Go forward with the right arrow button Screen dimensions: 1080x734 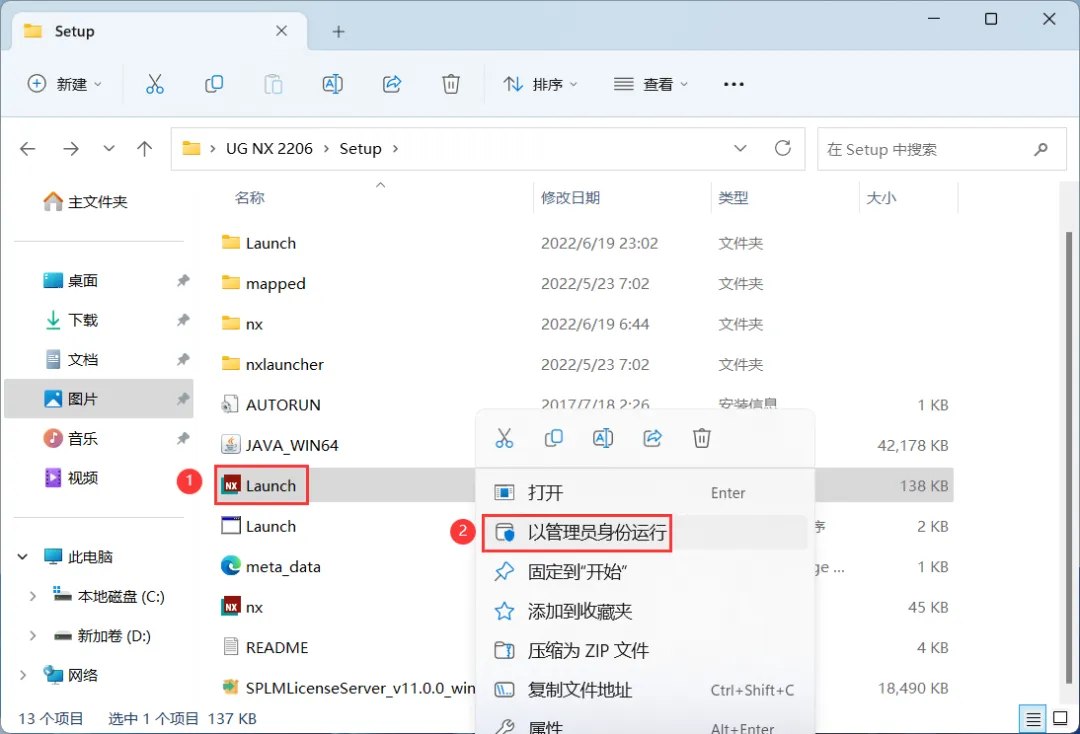pos(71,149)
